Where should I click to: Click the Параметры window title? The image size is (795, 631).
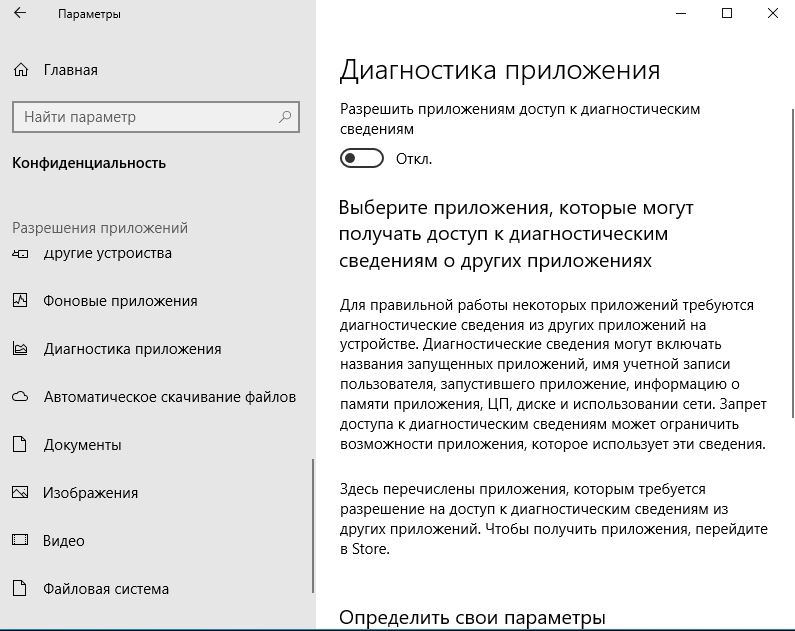click(x=89, y=14)
